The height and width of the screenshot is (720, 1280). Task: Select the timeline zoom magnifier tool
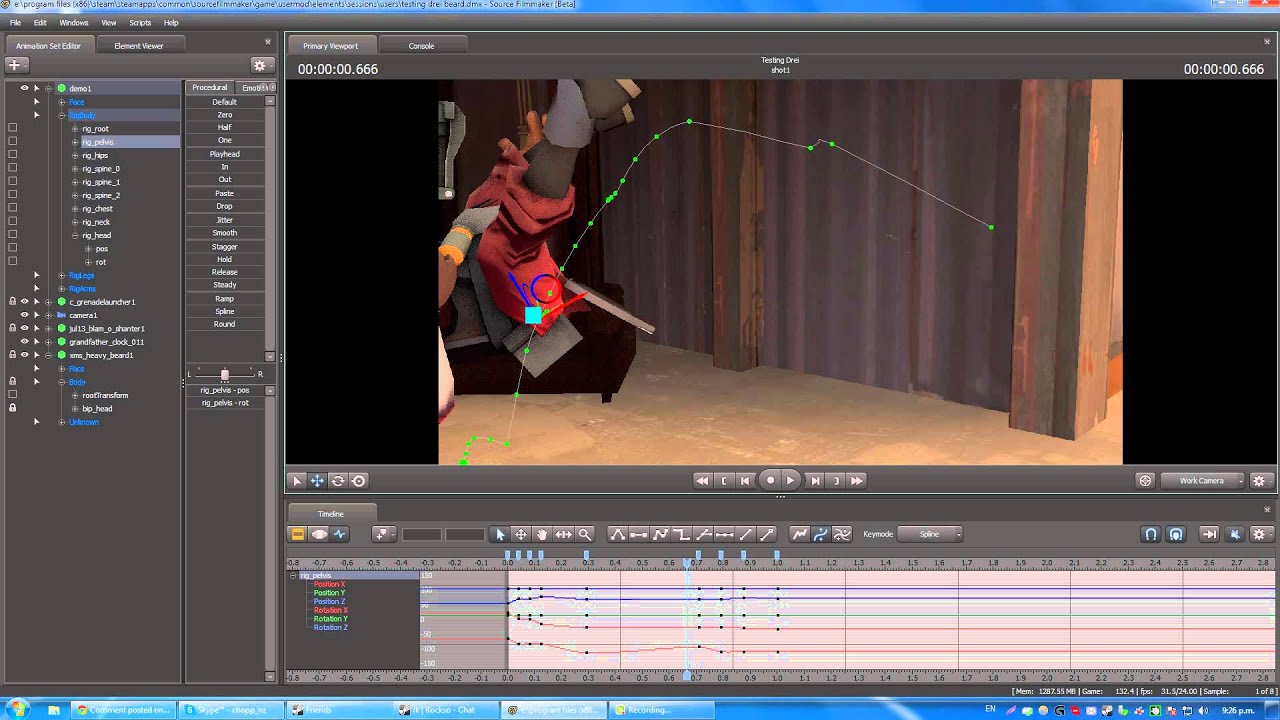pos(585,534)
